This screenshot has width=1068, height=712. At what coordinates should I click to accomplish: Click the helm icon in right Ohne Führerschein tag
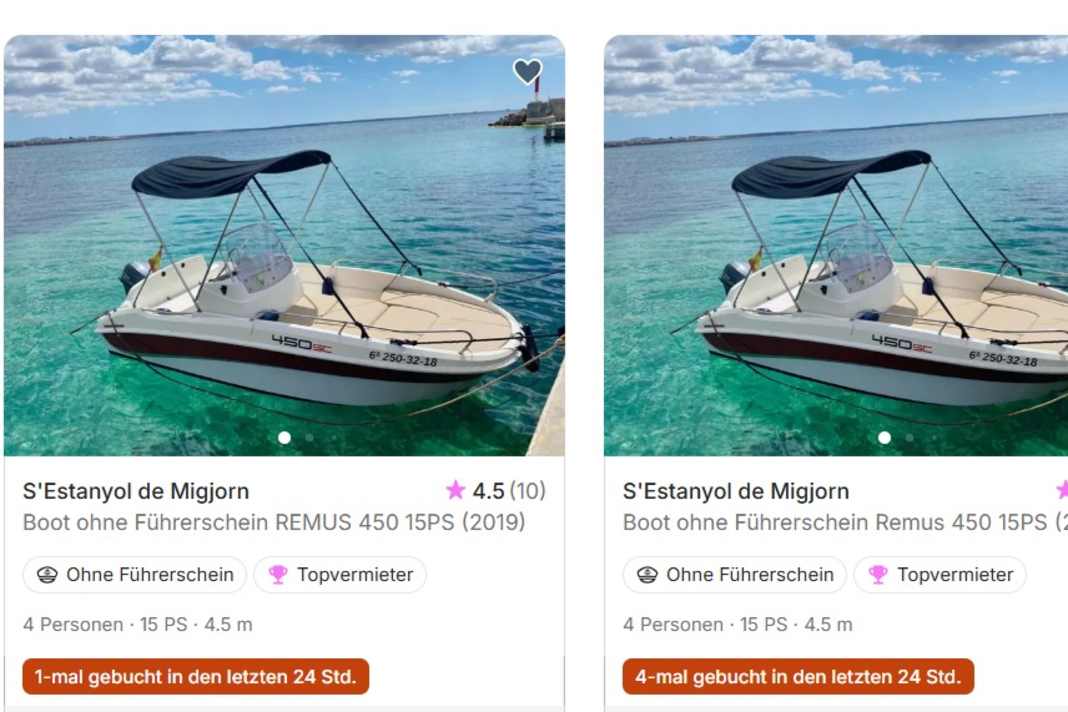coord(647,575)
